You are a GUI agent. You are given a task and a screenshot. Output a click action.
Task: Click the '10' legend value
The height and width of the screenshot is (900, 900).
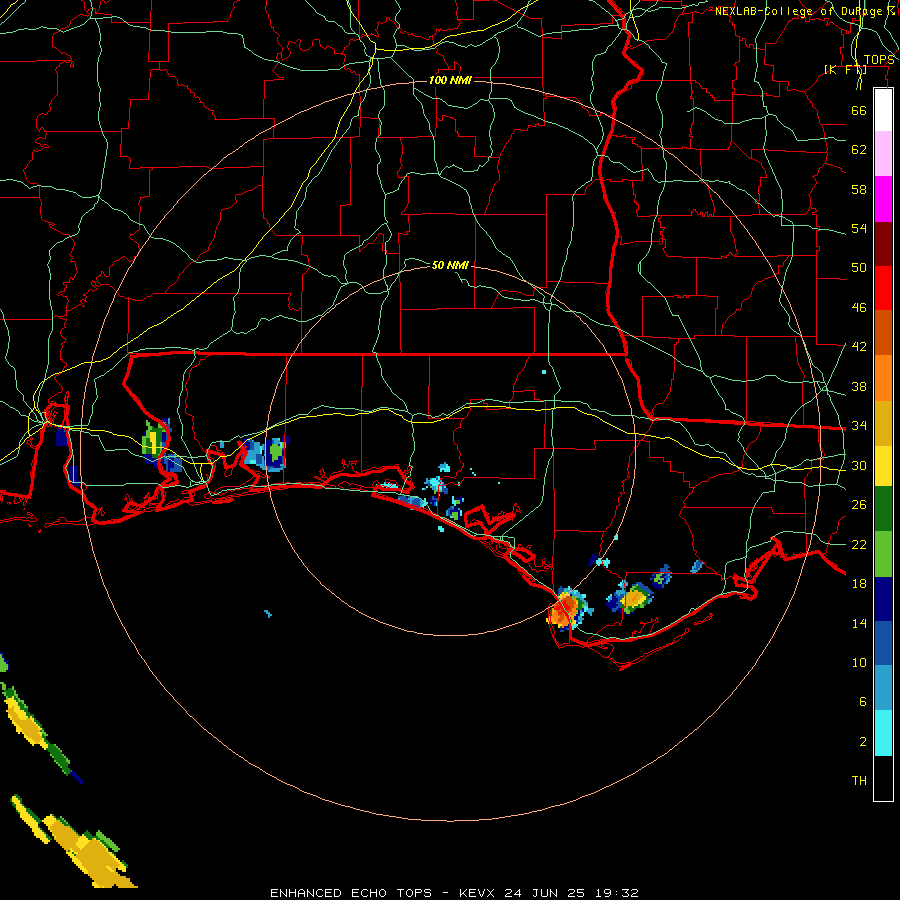point(859,662)
